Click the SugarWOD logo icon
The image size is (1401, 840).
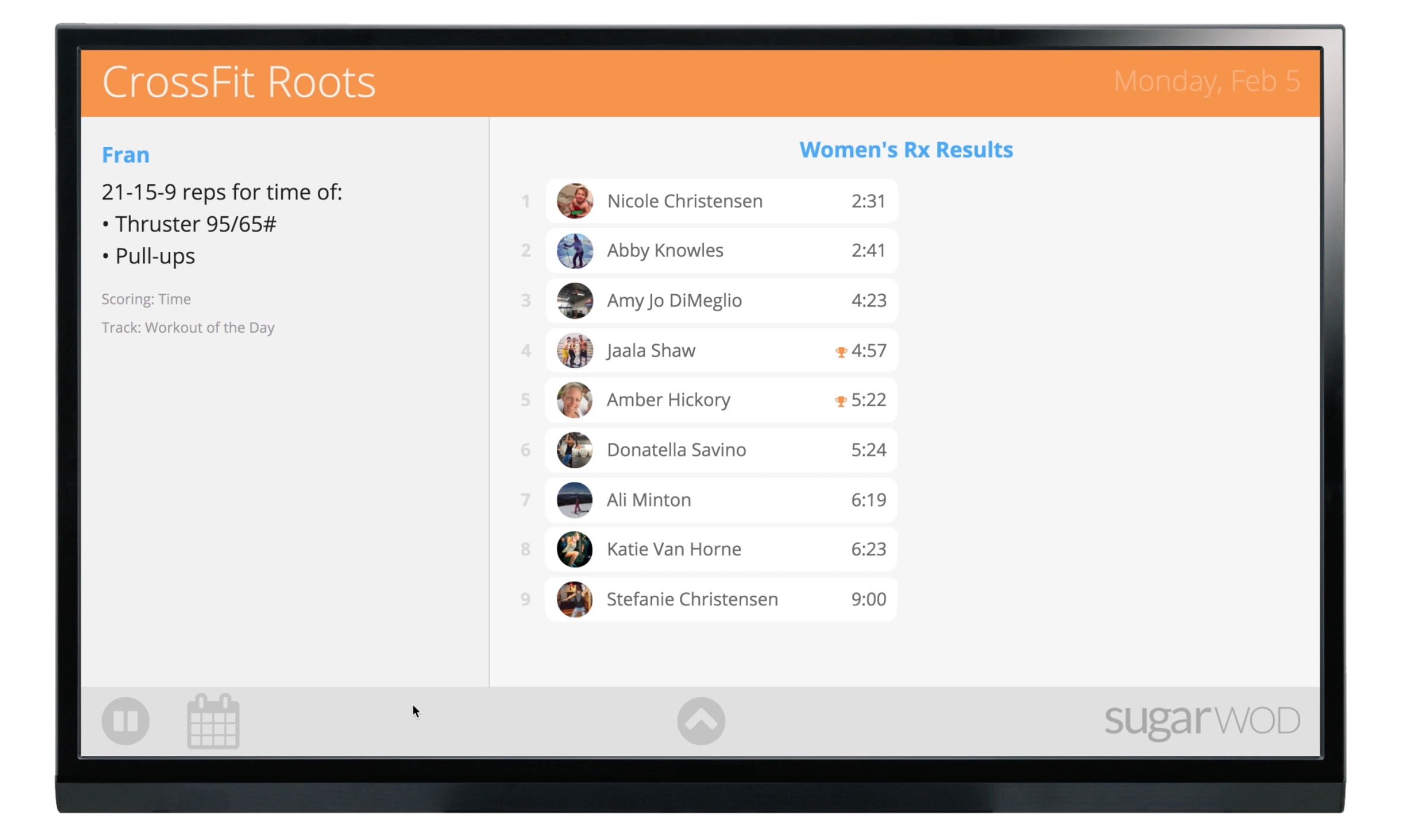click(x=1200, y=720)
